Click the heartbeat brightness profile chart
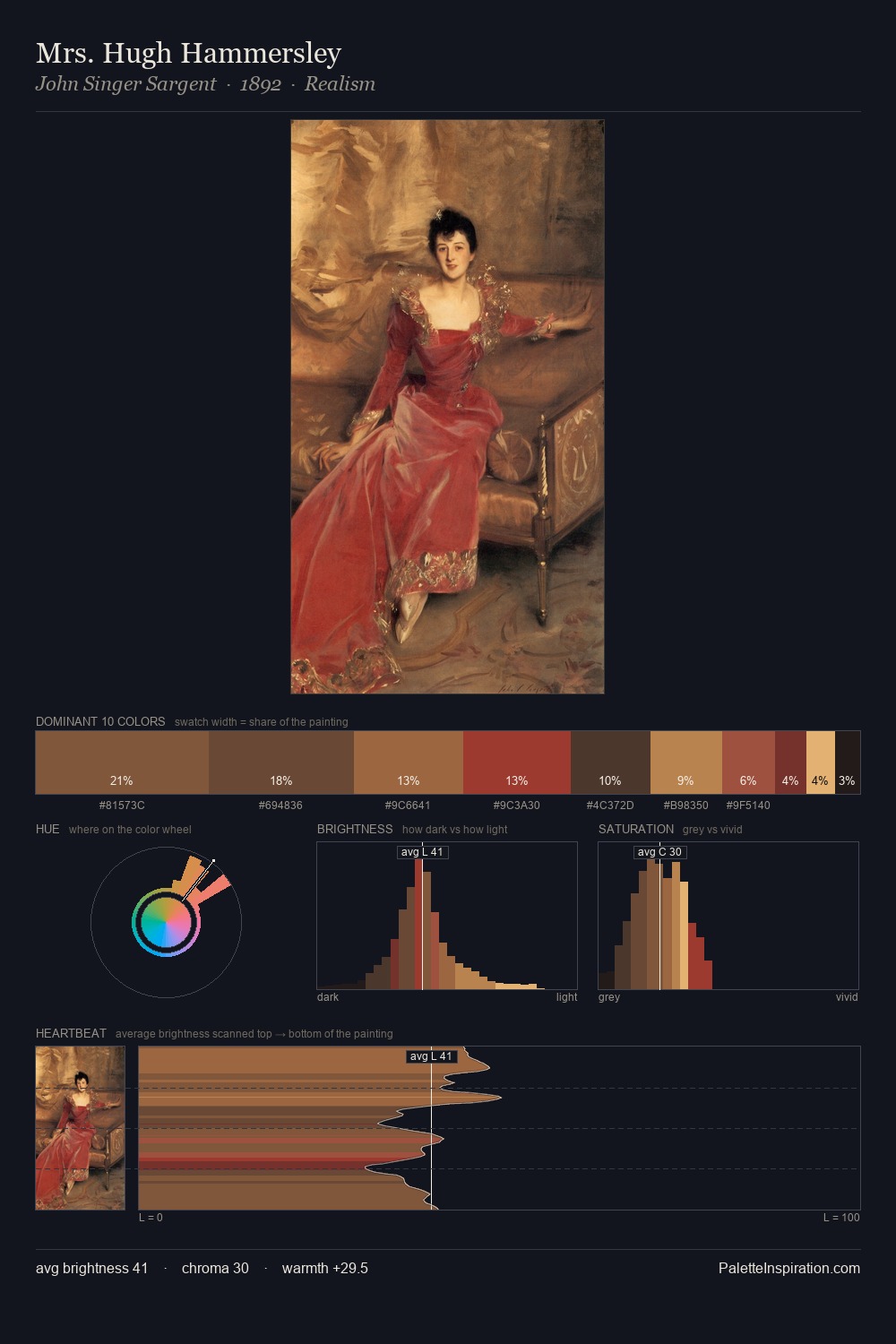The width and height of the screenshot is (896, 1344). (x=499, y=1128)
